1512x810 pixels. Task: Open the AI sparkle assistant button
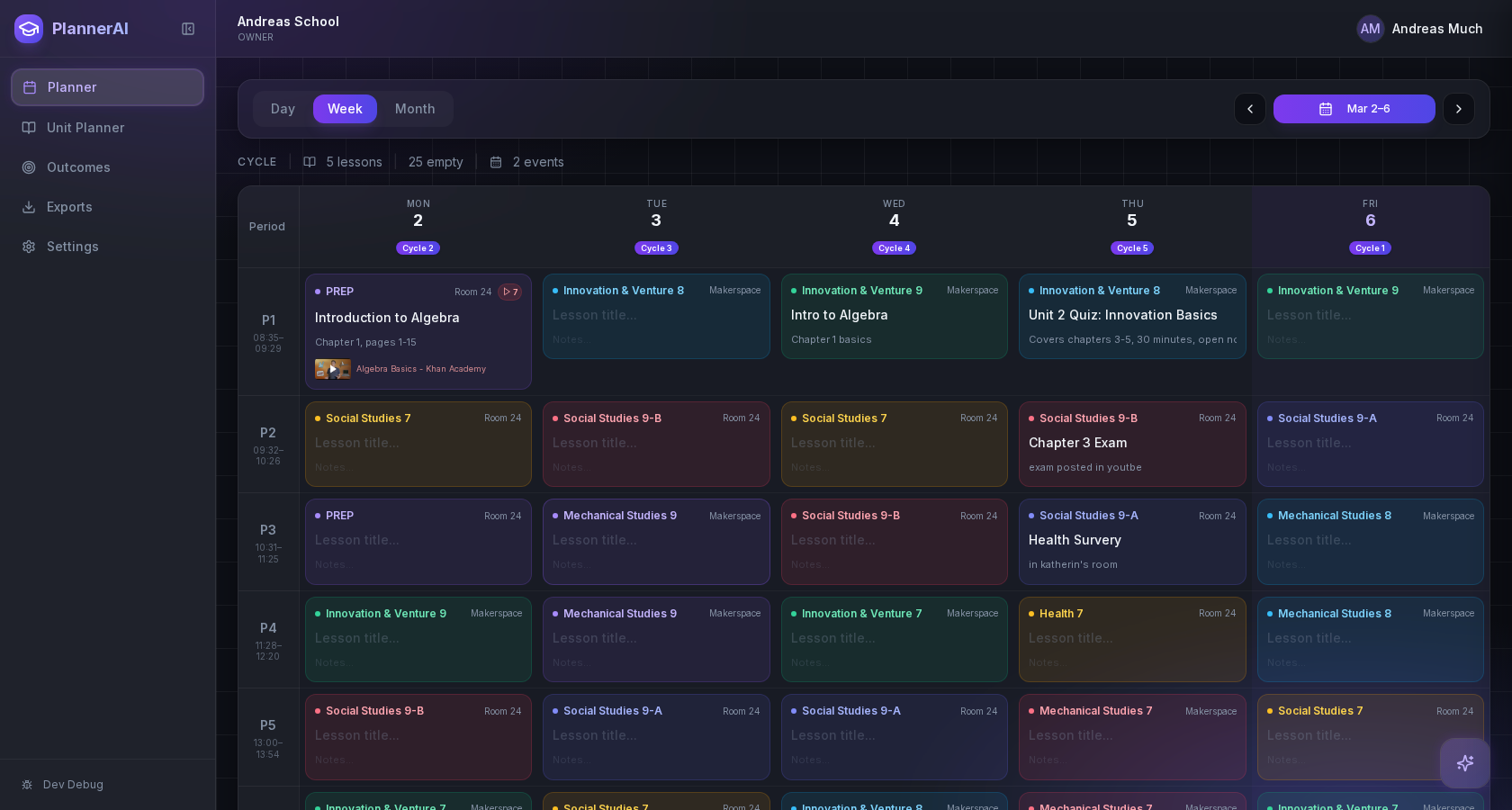pos(1464,763)
